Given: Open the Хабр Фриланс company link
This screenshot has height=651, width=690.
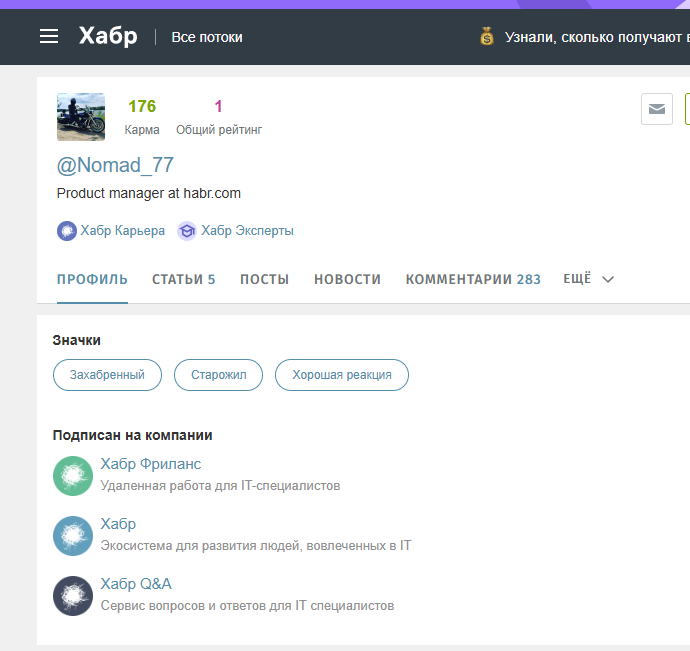Looking at the screenshot, I should point(151,464).
